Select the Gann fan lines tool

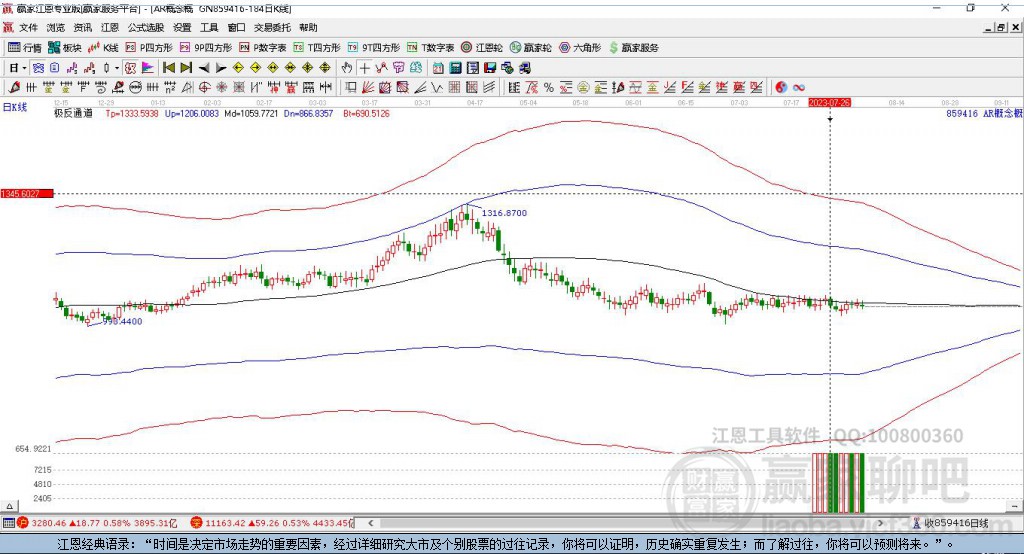point(368,88)
